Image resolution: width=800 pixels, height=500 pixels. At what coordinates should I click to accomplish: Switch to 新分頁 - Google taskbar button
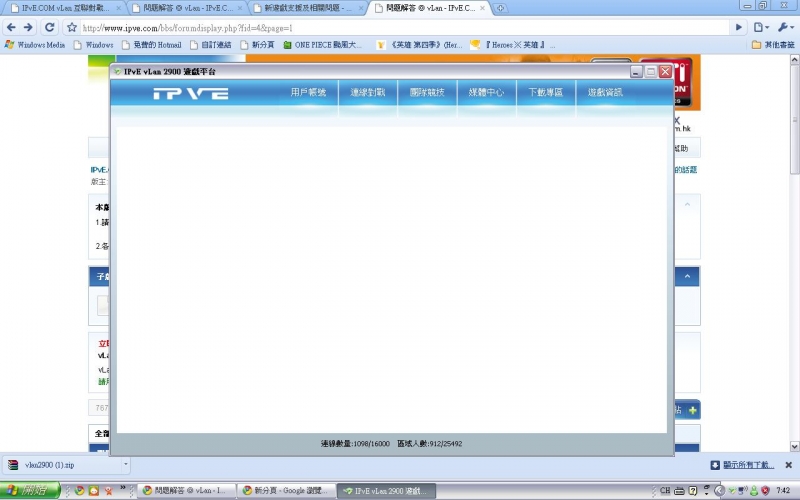(x=286, y=490)
